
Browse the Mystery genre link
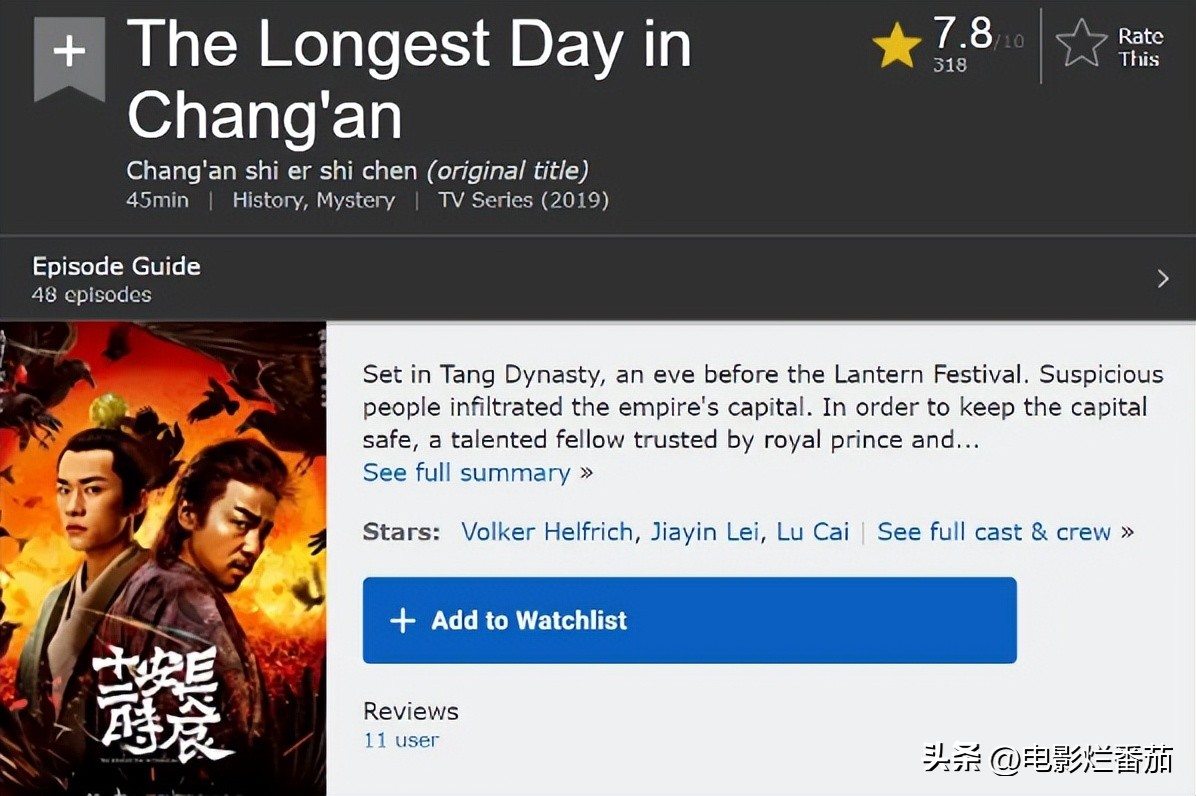[x=356, y=200]
